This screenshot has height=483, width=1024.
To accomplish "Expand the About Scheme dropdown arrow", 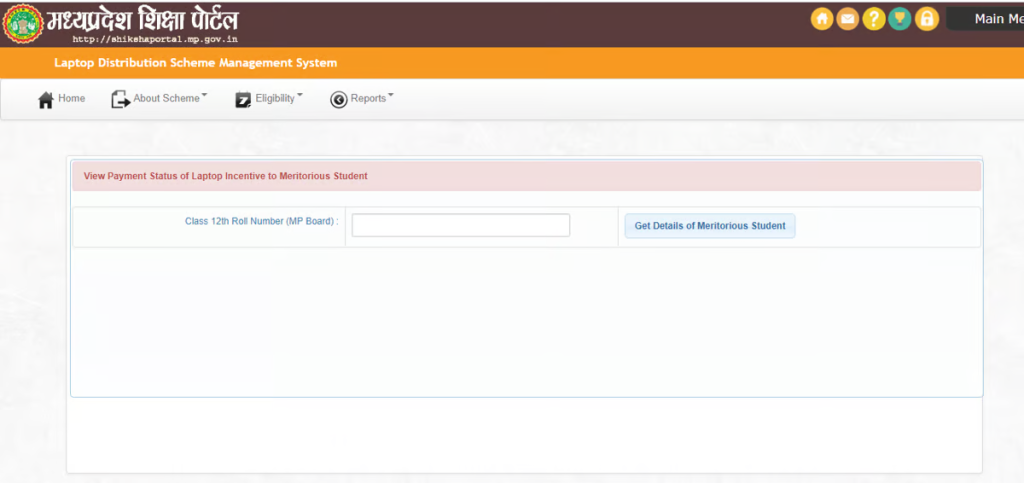I will 205,96.
